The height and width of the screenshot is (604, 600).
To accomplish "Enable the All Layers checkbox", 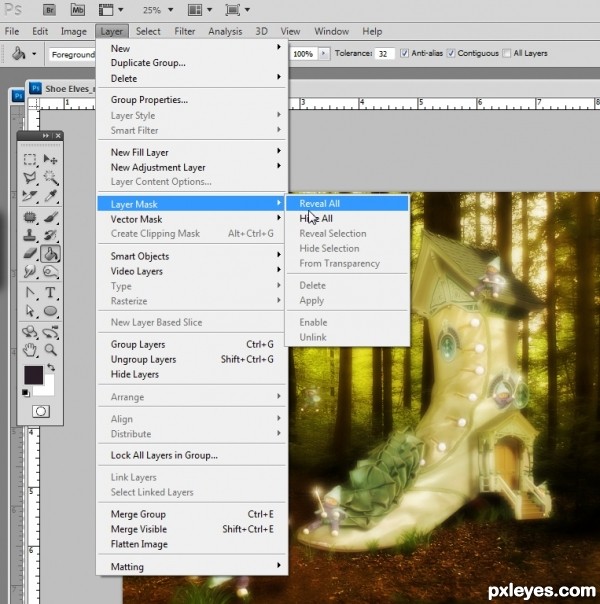I will 507,53.
